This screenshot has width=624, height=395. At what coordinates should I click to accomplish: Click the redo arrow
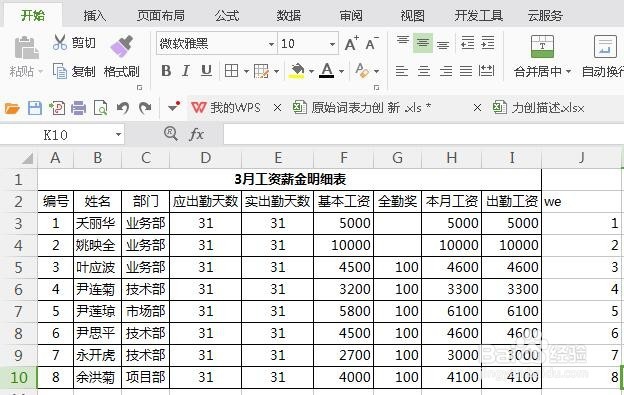pos(145,108)
